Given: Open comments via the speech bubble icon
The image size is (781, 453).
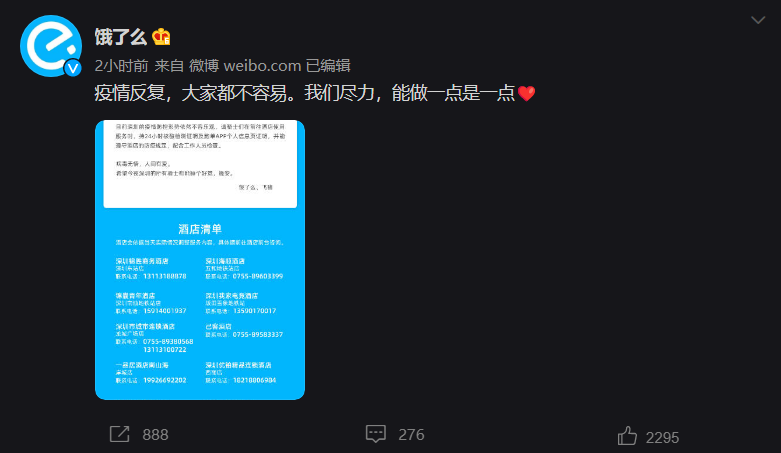Looking at the screenshot, I should point(376,434).
